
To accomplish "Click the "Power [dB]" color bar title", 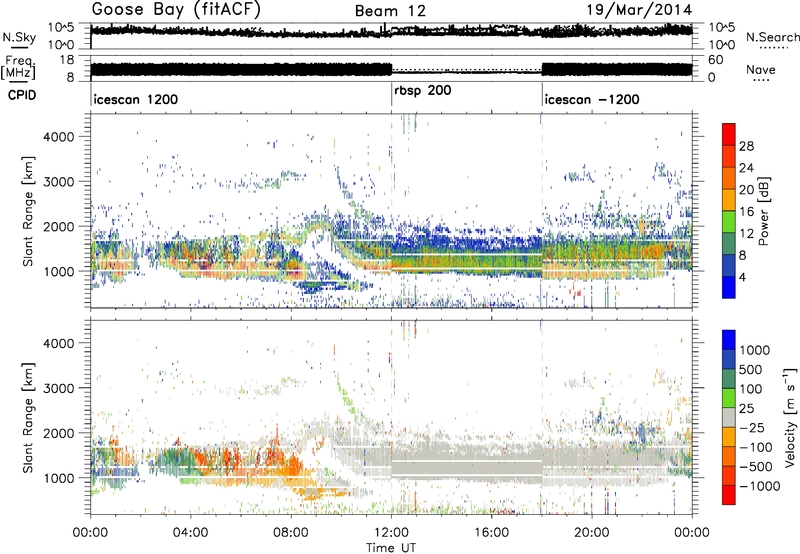I will pyautogui.click(x=764, y=211).
